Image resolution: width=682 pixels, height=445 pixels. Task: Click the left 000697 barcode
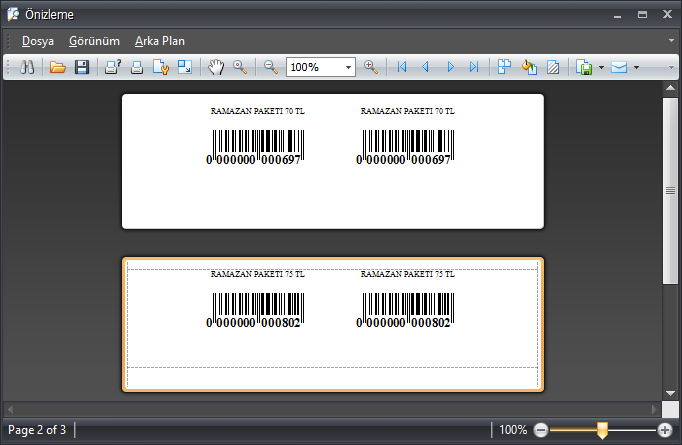point(255,147)
